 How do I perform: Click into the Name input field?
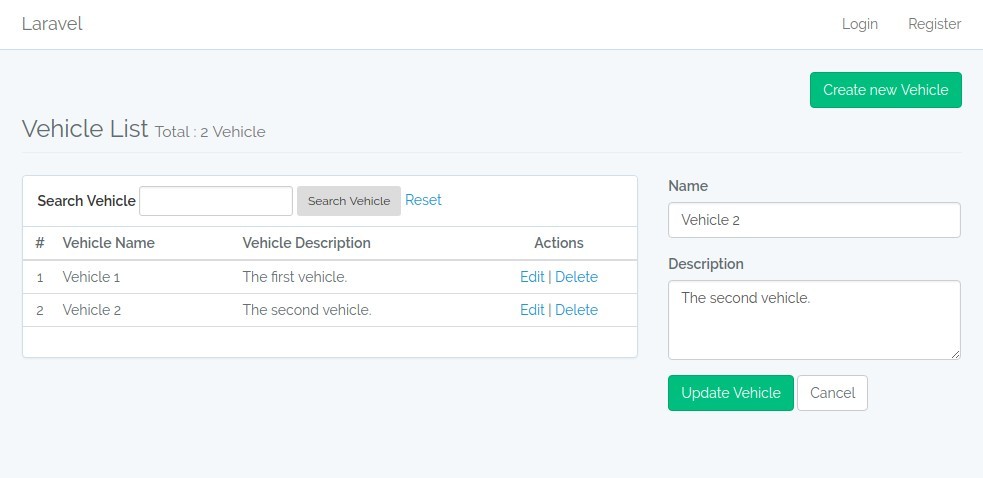click(x=814, y=220)
